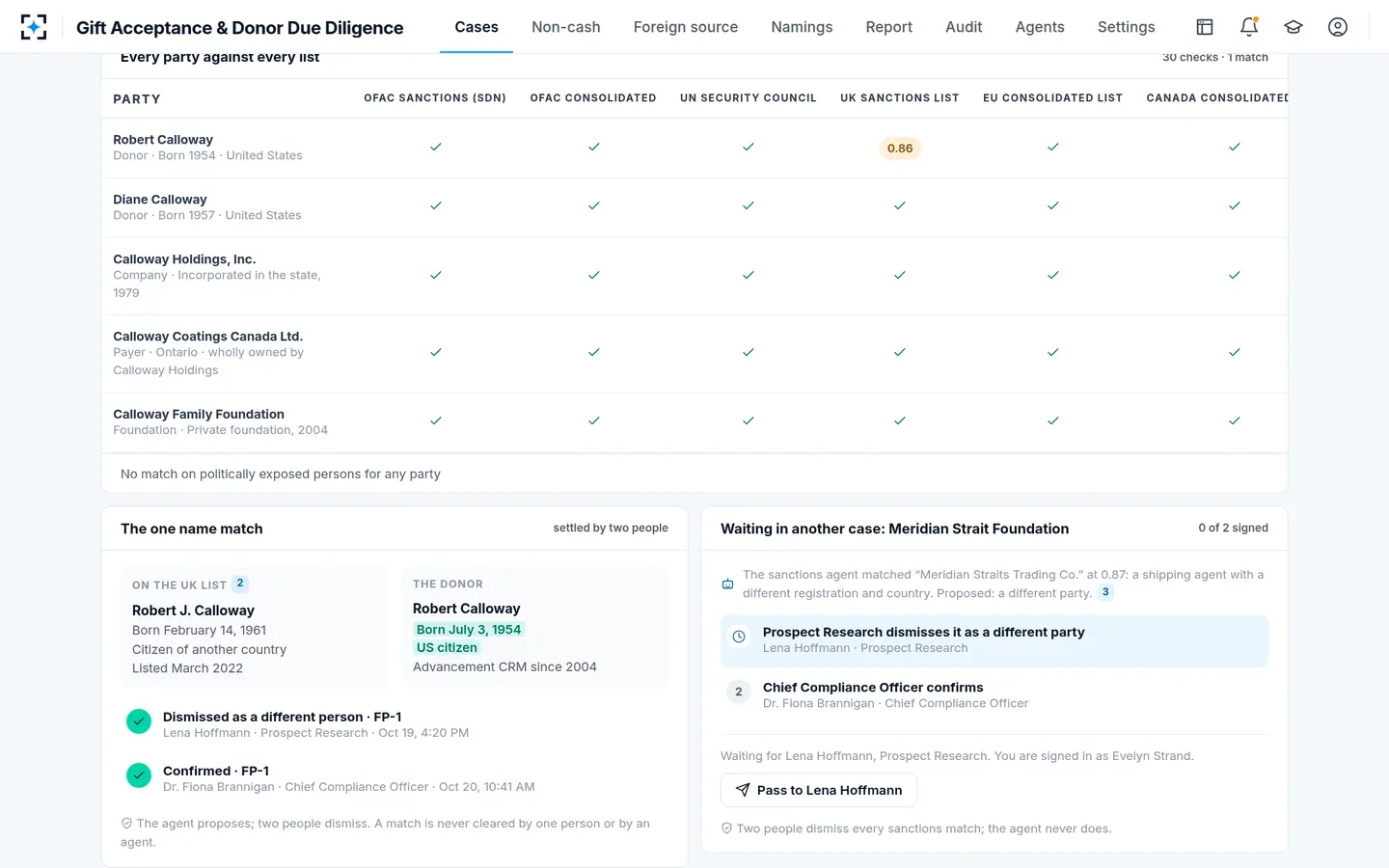Open citation badge 2 next to On the UK list
The image size is (1389, 868).
coord(240,583)
